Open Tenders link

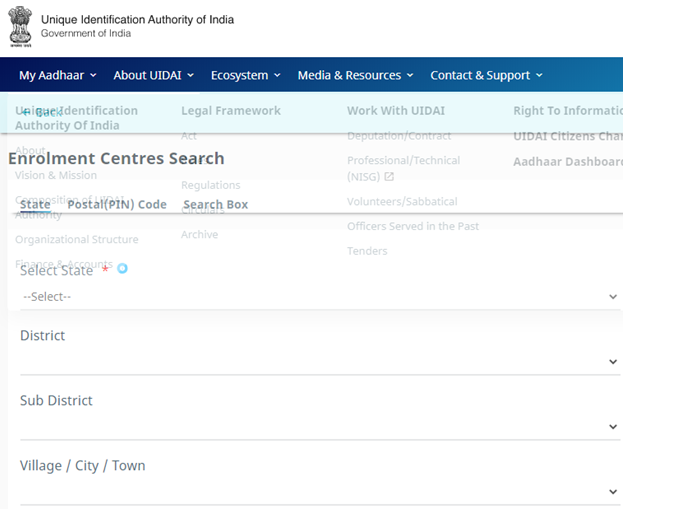tap(367, 251)
